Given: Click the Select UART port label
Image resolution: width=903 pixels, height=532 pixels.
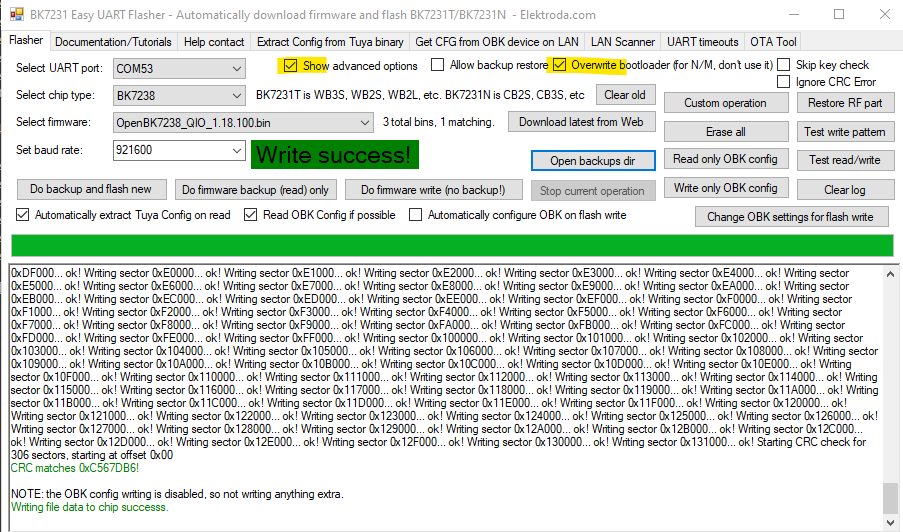Looking at the screenshot, I should [59, 68].
